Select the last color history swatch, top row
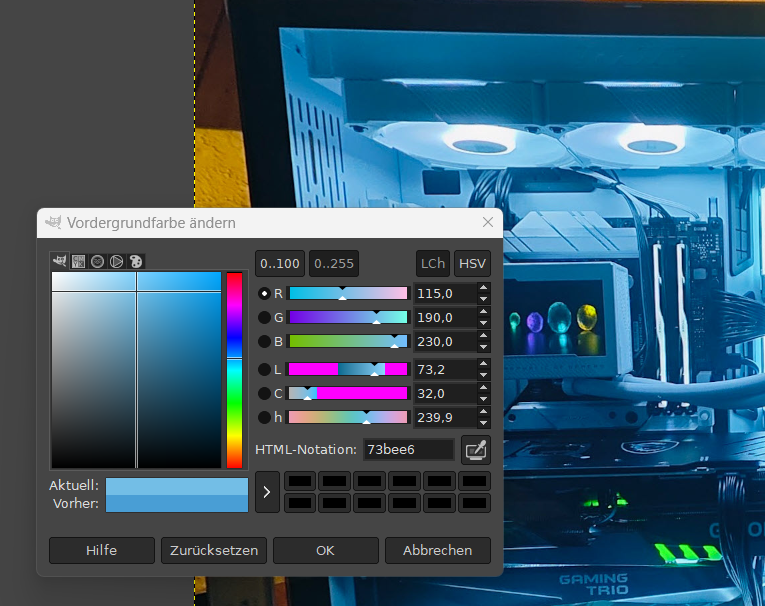Viewport: 765px width, 606px height. coord(474,481)
